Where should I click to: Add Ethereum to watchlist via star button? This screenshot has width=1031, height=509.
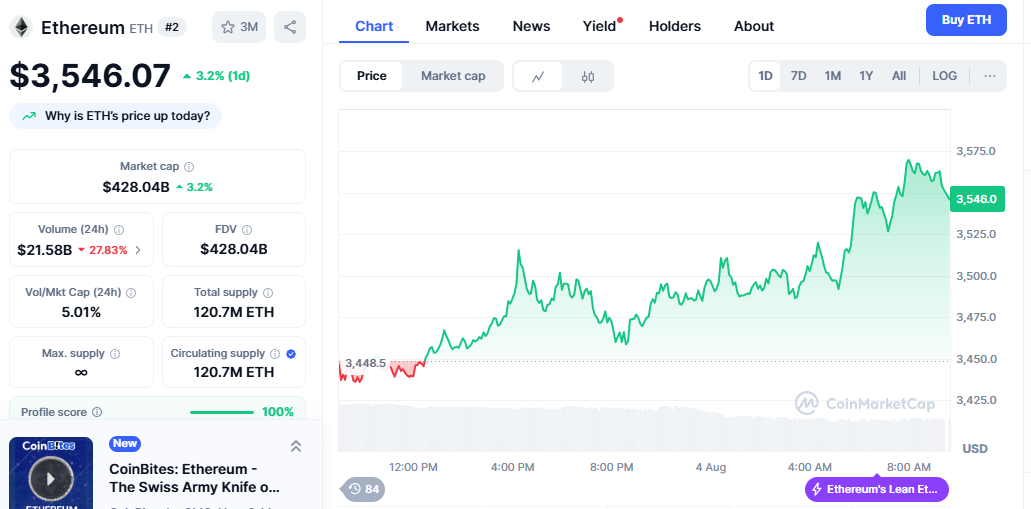239,27
